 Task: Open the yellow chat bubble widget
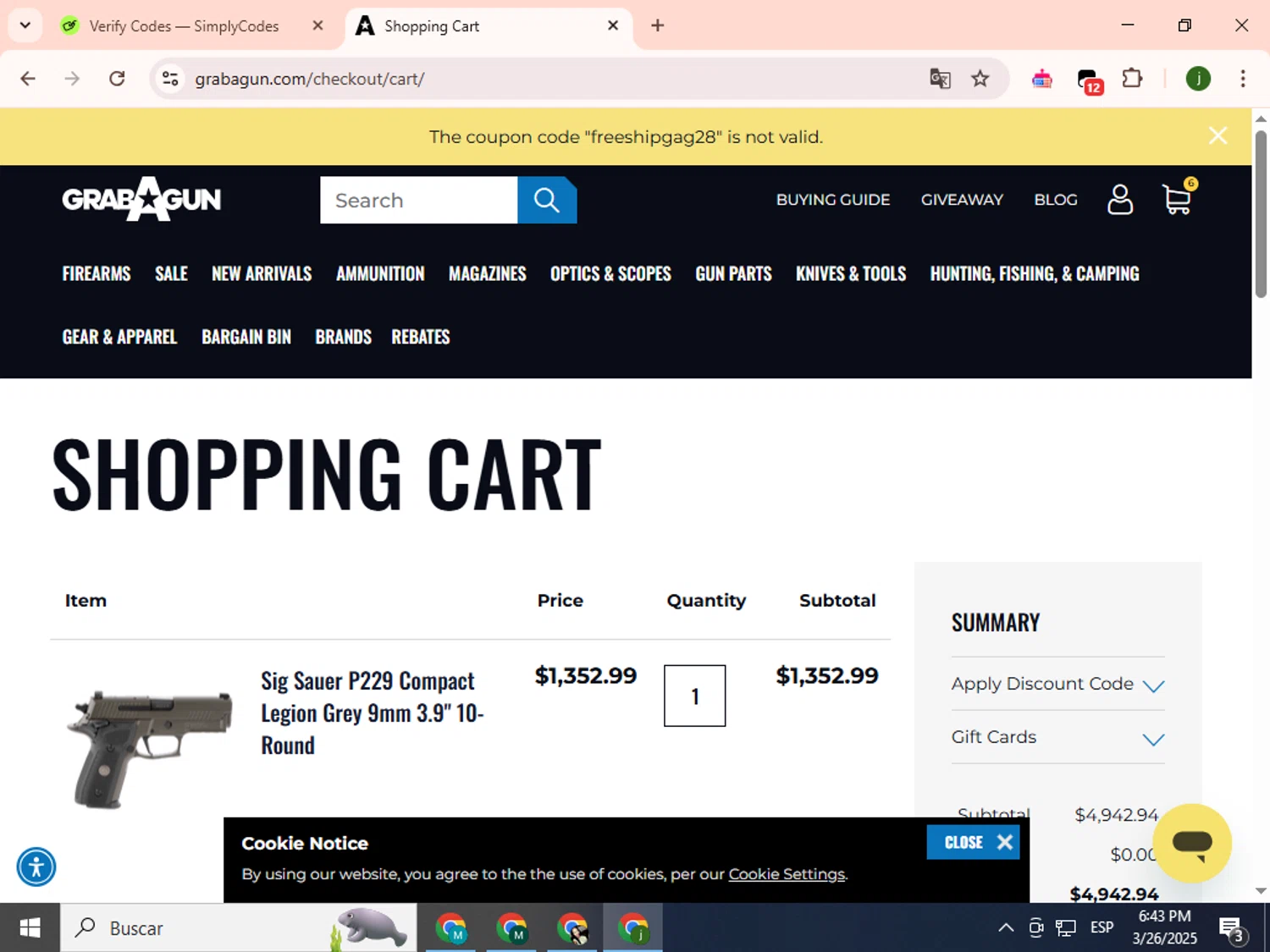click(x=1192, y=843)
